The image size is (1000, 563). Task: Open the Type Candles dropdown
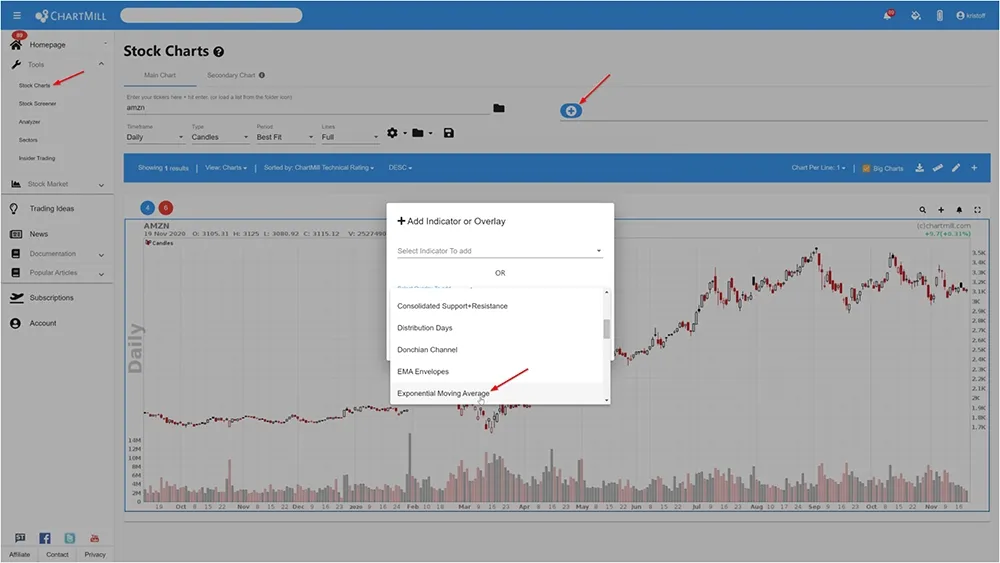(x=220, y=137)
